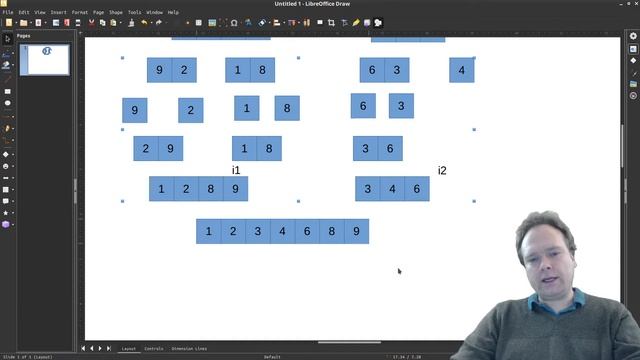Screen dimensions: 640x360
Task: Click the Insert Image icon
Action: tap(212, 23)
